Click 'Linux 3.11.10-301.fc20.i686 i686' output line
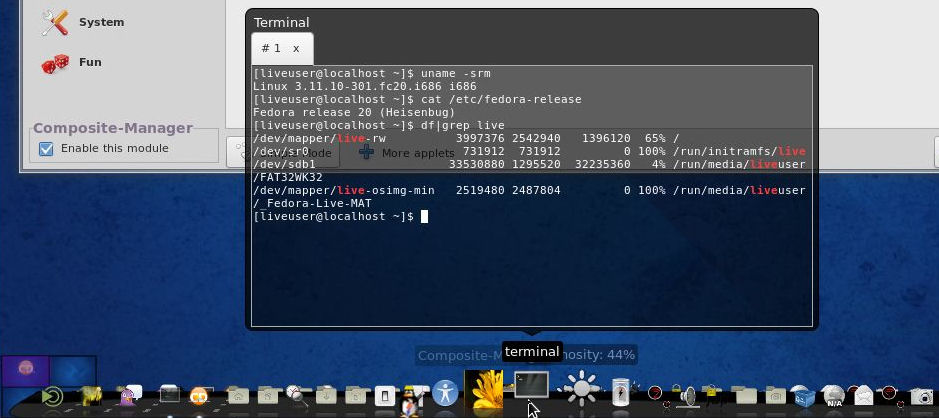This screenshot has width=939, height=418. 365,86
